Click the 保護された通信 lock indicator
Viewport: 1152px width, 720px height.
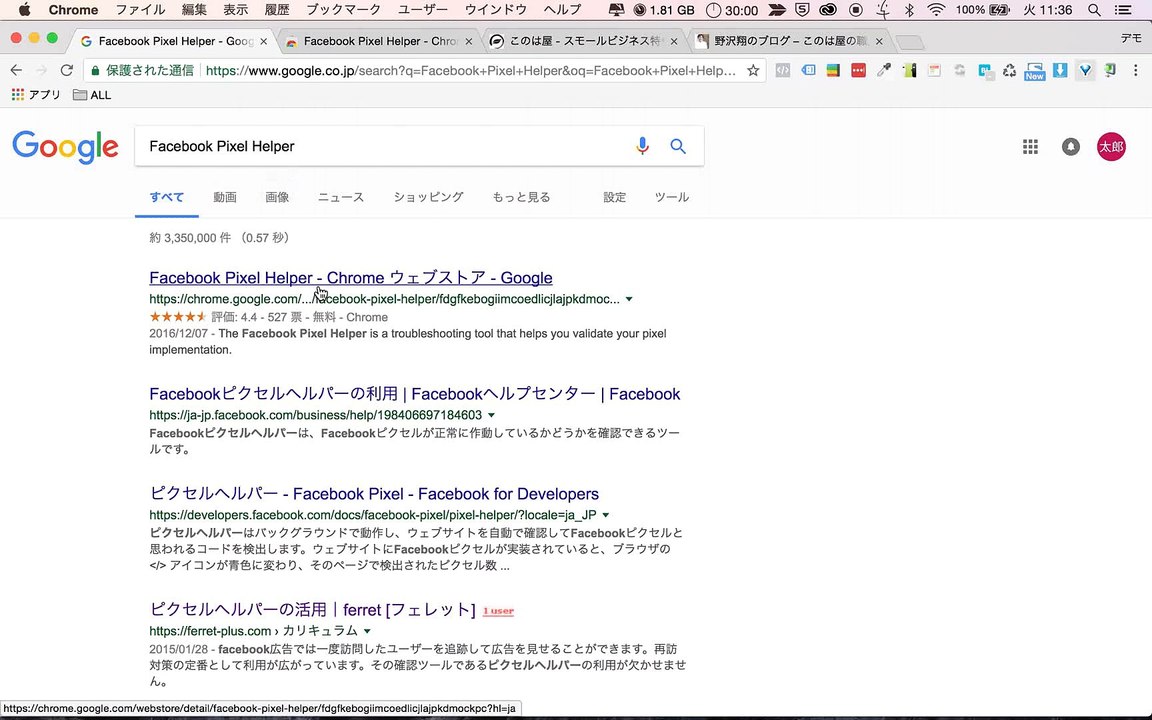tap(143, 71)
